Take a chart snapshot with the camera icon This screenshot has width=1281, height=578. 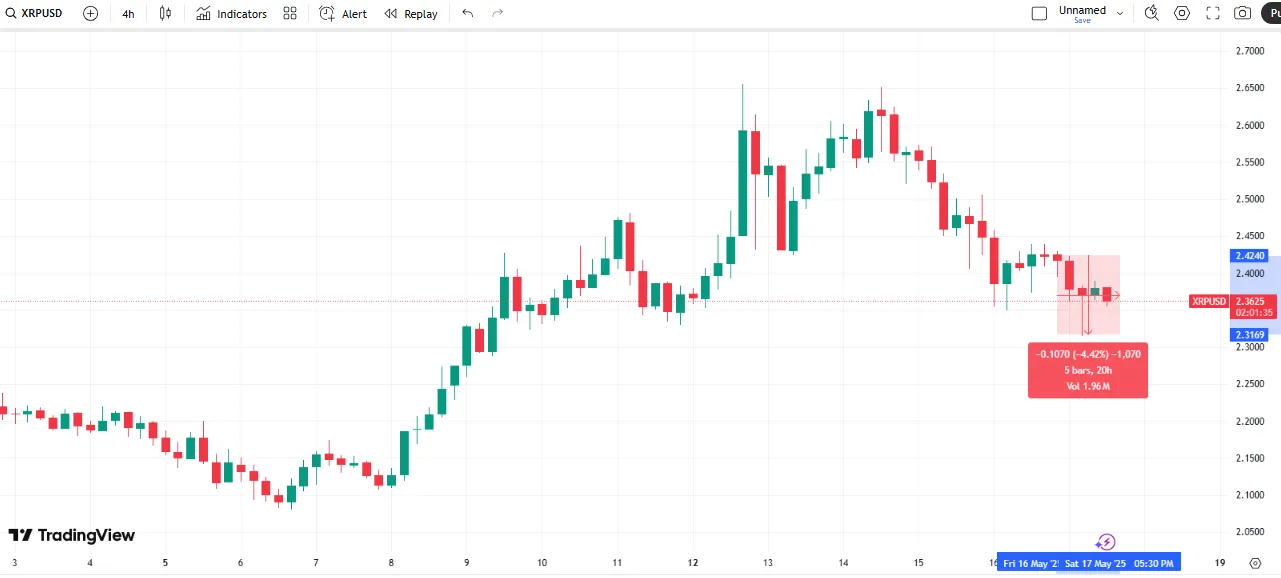point(1240,13)
